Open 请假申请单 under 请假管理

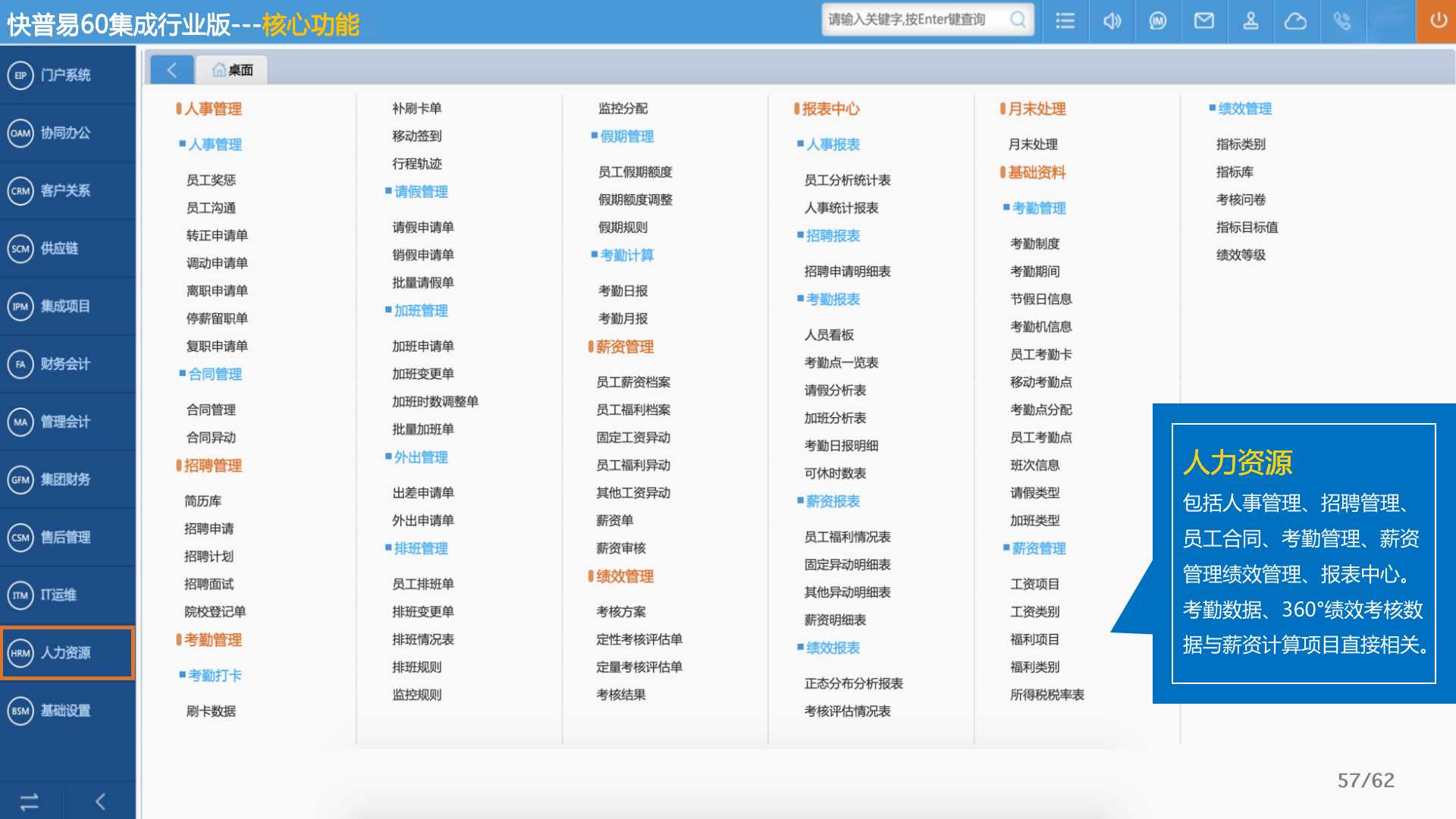point(422,227)
